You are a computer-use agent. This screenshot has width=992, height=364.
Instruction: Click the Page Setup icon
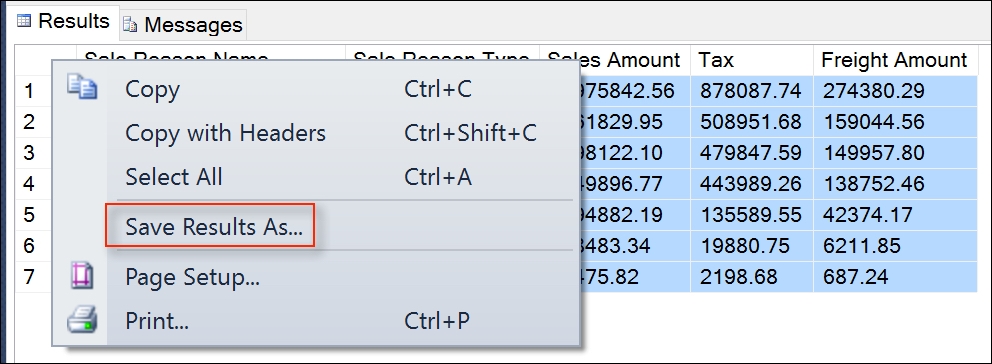click(x=82, y=277)
